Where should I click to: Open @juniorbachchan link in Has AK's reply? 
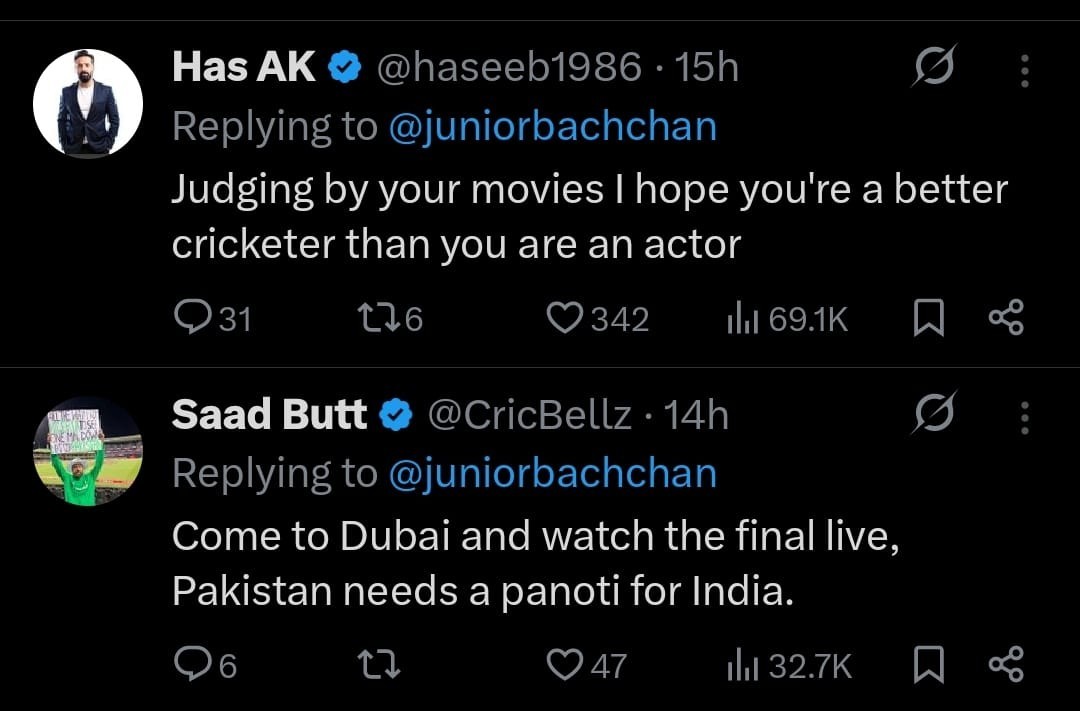coord(552,127)
